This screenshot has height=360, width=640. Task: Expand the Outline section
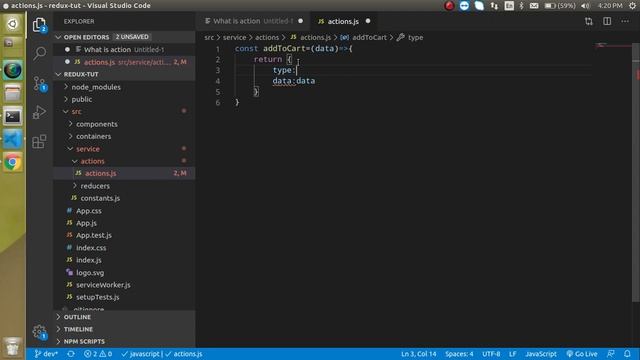(124, 317)
